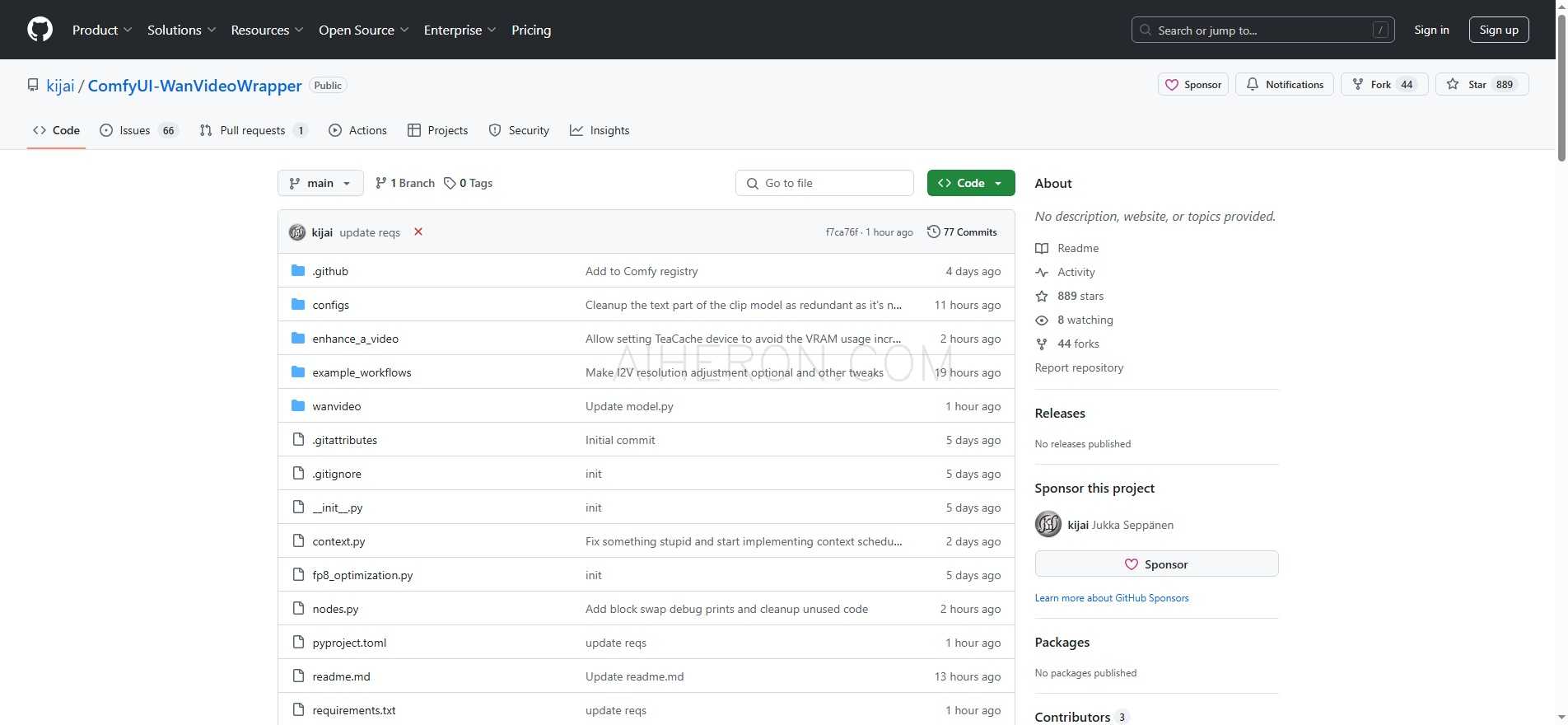Screen dimensions: 1568x725
Task: Click the clock history icon beside 77 Commits
Action: click(x=933, y=232)
